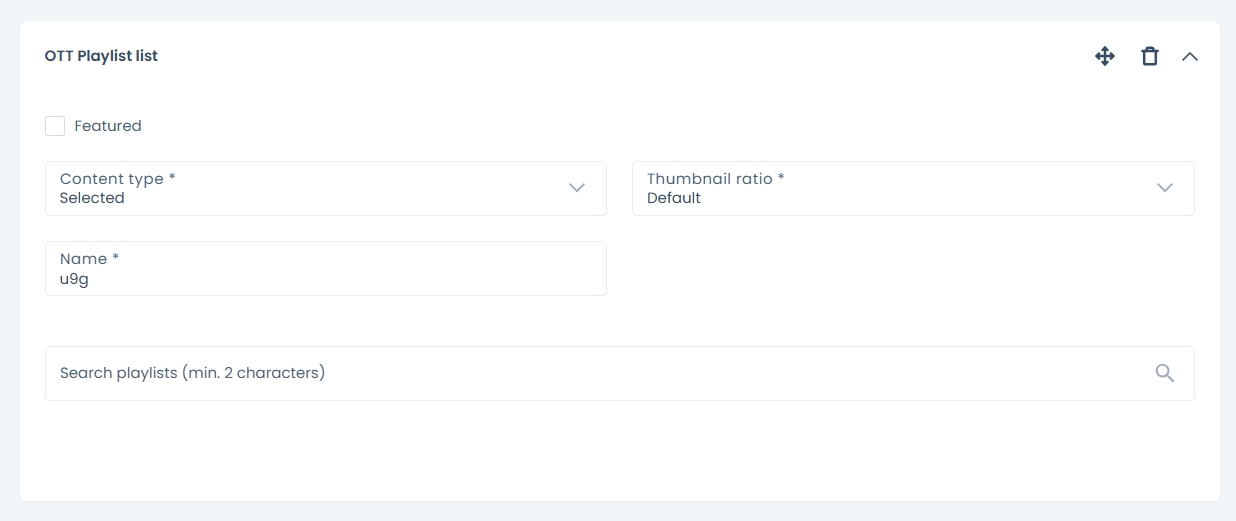Delete the OTT Playlist list block

click(1150, 56)
